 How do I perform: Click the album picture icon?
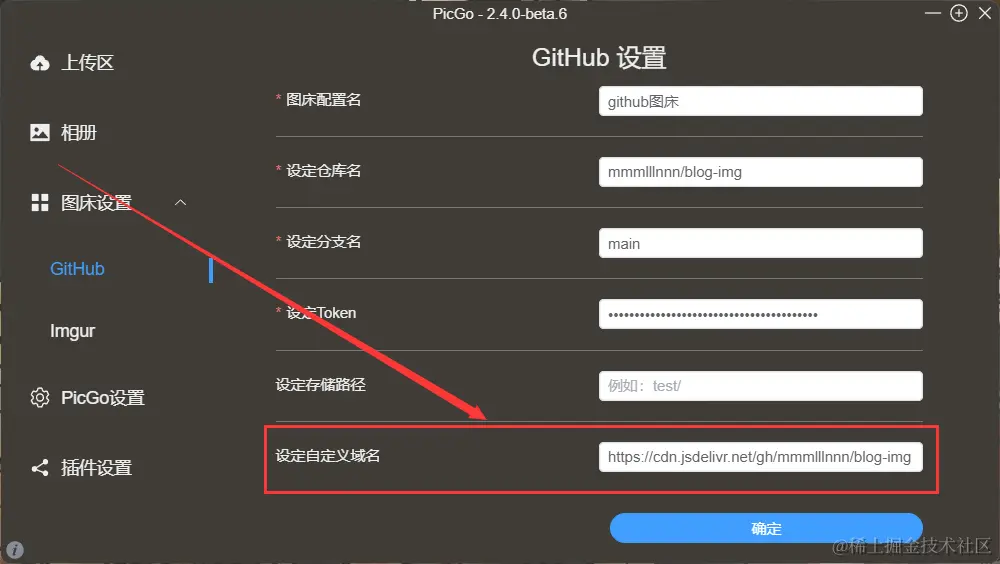click(40, 132)
